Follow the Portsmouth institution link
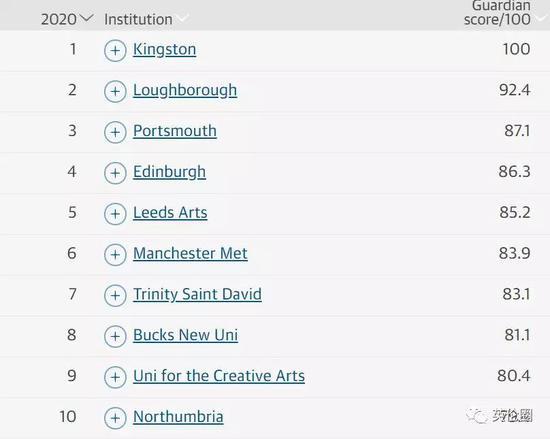 (175, 131)
